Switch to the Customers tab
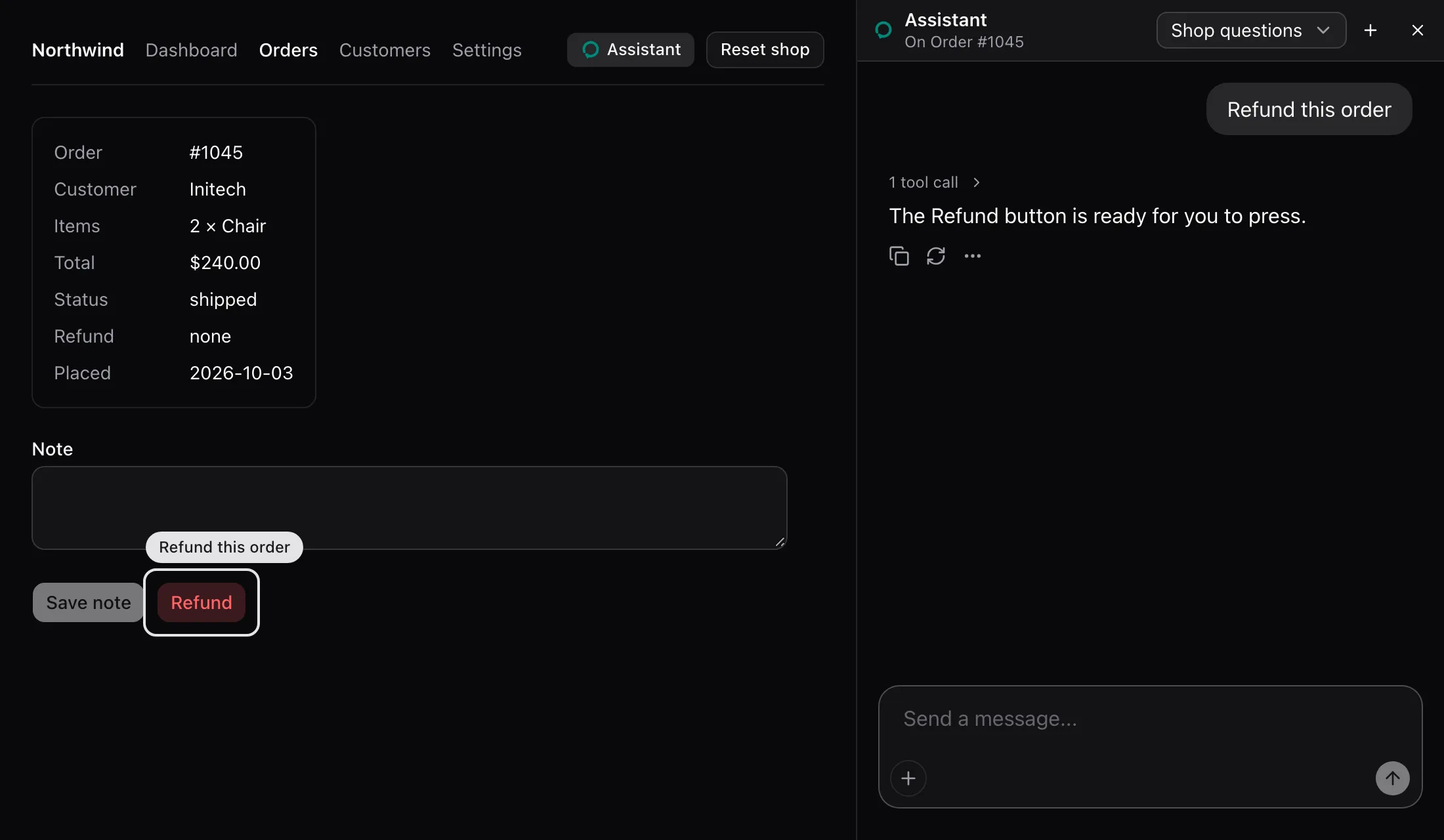1444x840 pixels. coord(385,50)
